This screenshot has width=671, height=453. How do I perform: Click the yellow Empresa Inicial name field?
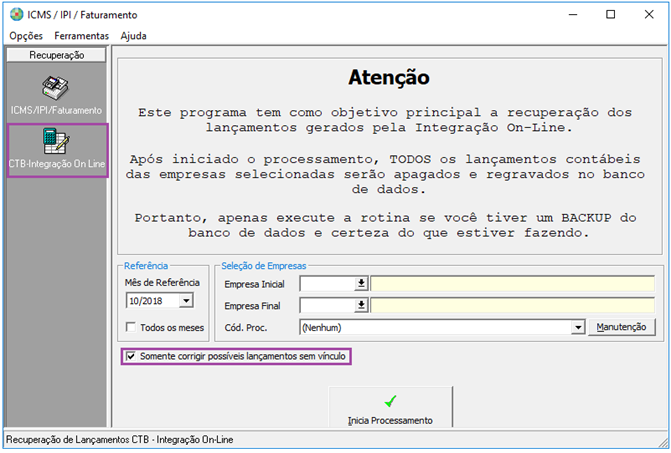tap(512, 284)
